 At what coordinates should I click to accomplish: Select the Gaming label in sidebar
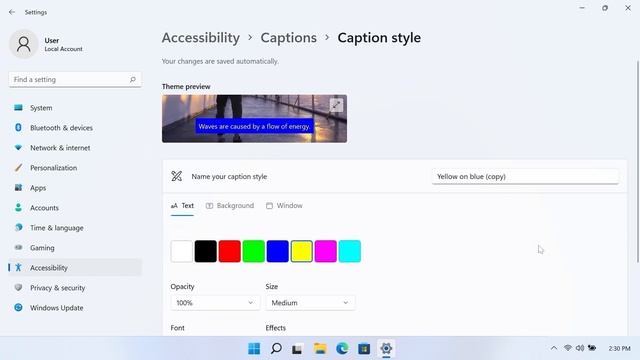[42, 248]
